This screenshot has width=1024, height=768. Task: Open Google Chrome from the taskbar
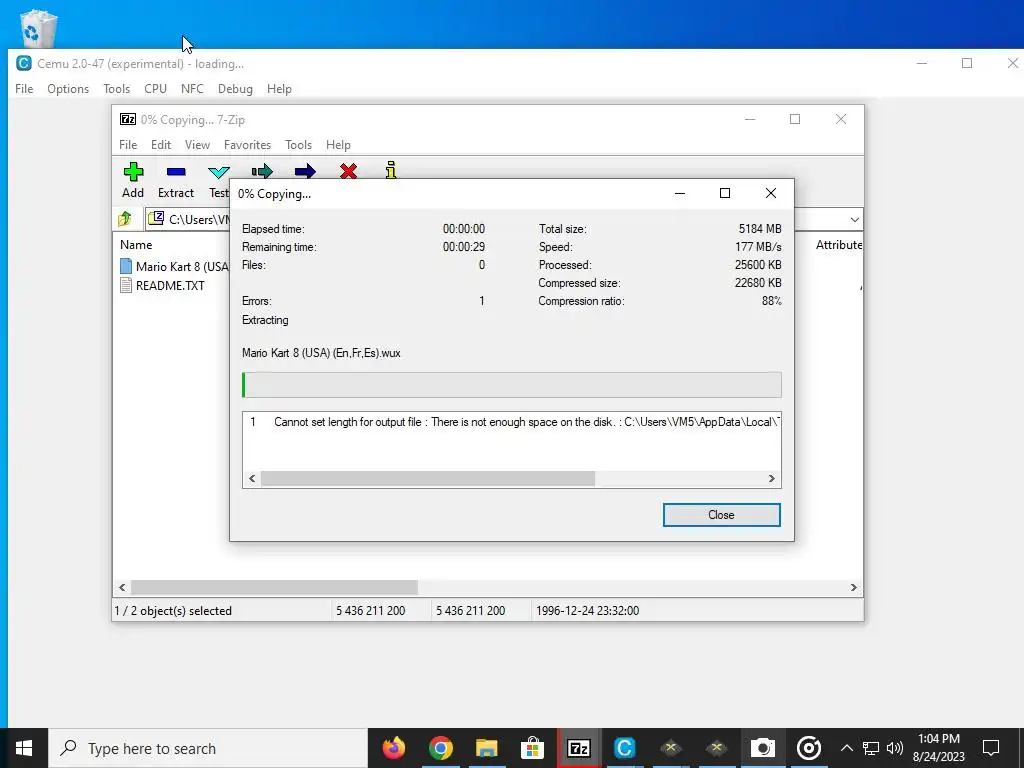click(441, 748)
